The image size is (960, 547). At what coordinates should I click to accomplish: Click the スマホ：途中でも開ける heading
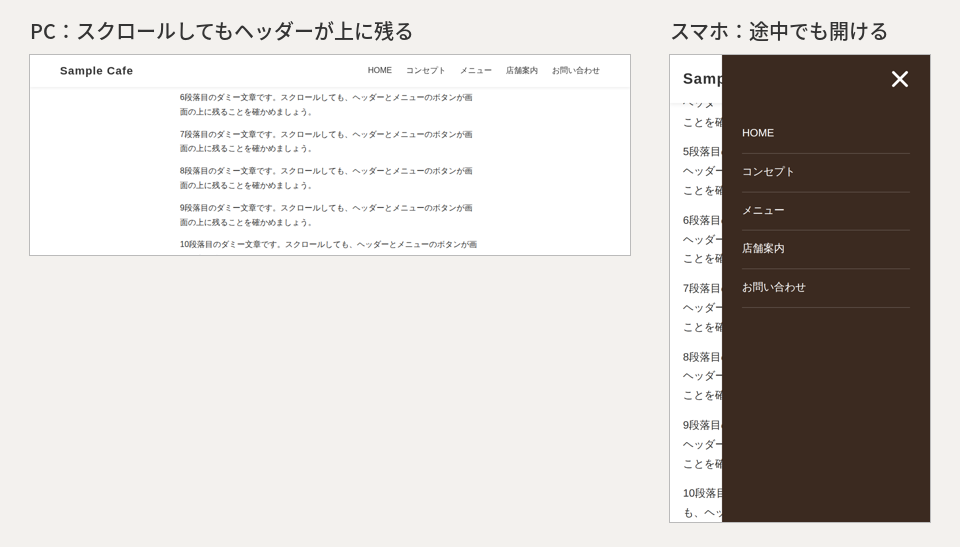coord(779,31)
